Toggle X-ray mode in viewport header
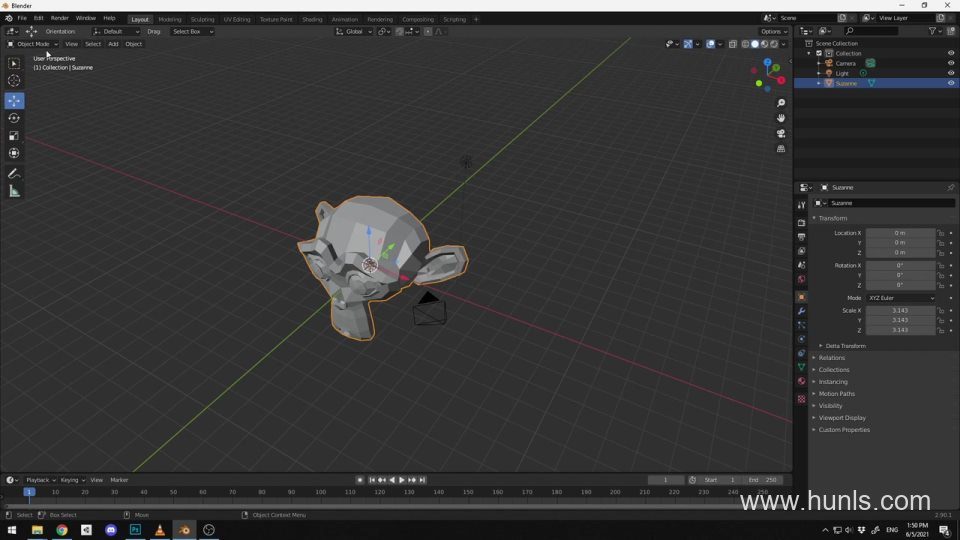 732,44
